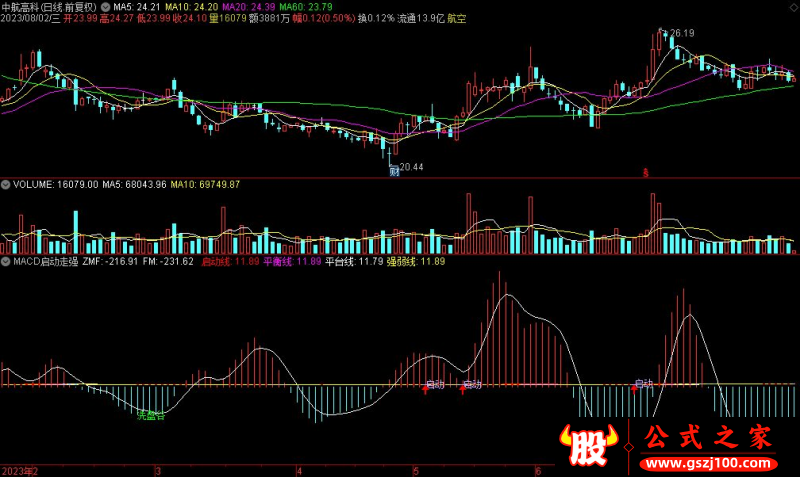Click the volume MA5: 68043.96 label
800x477 pixels.
134,185
